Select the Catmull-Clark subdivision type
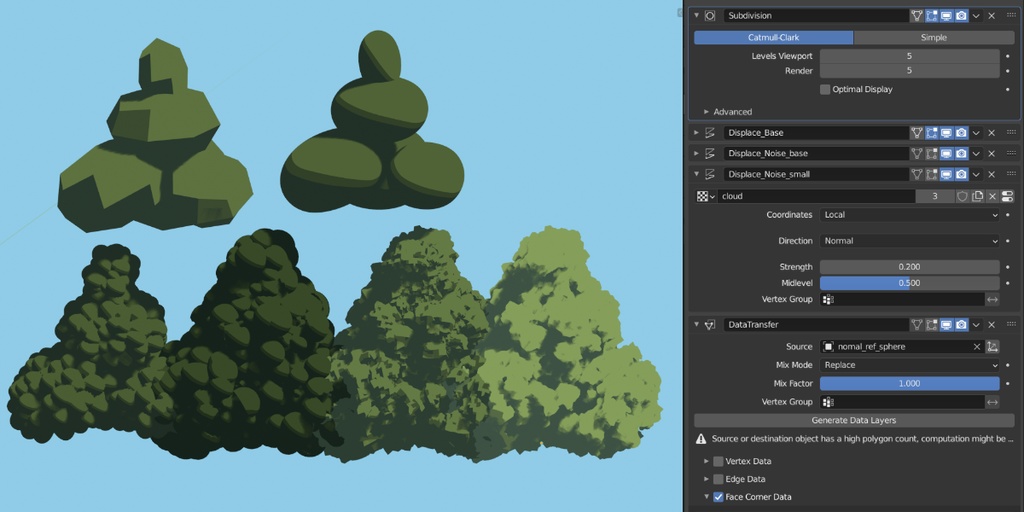The height and width of the screenshot is (512, 1024). coord(773,38)
